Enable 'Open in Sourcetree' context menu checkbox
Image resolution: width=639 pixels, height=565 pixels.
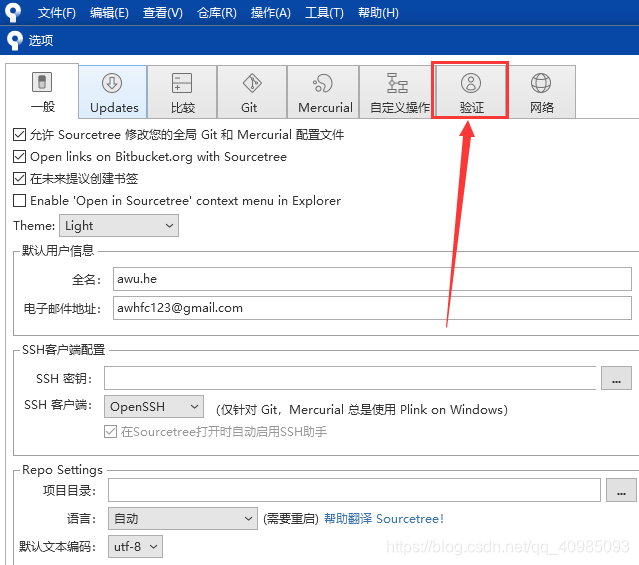(x=20, y=201)
